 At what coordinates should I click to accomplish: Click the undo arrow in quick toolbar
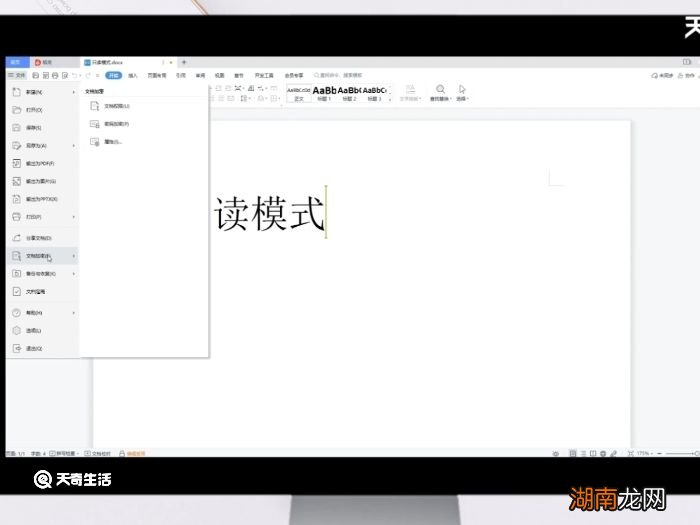coord(75,75)
